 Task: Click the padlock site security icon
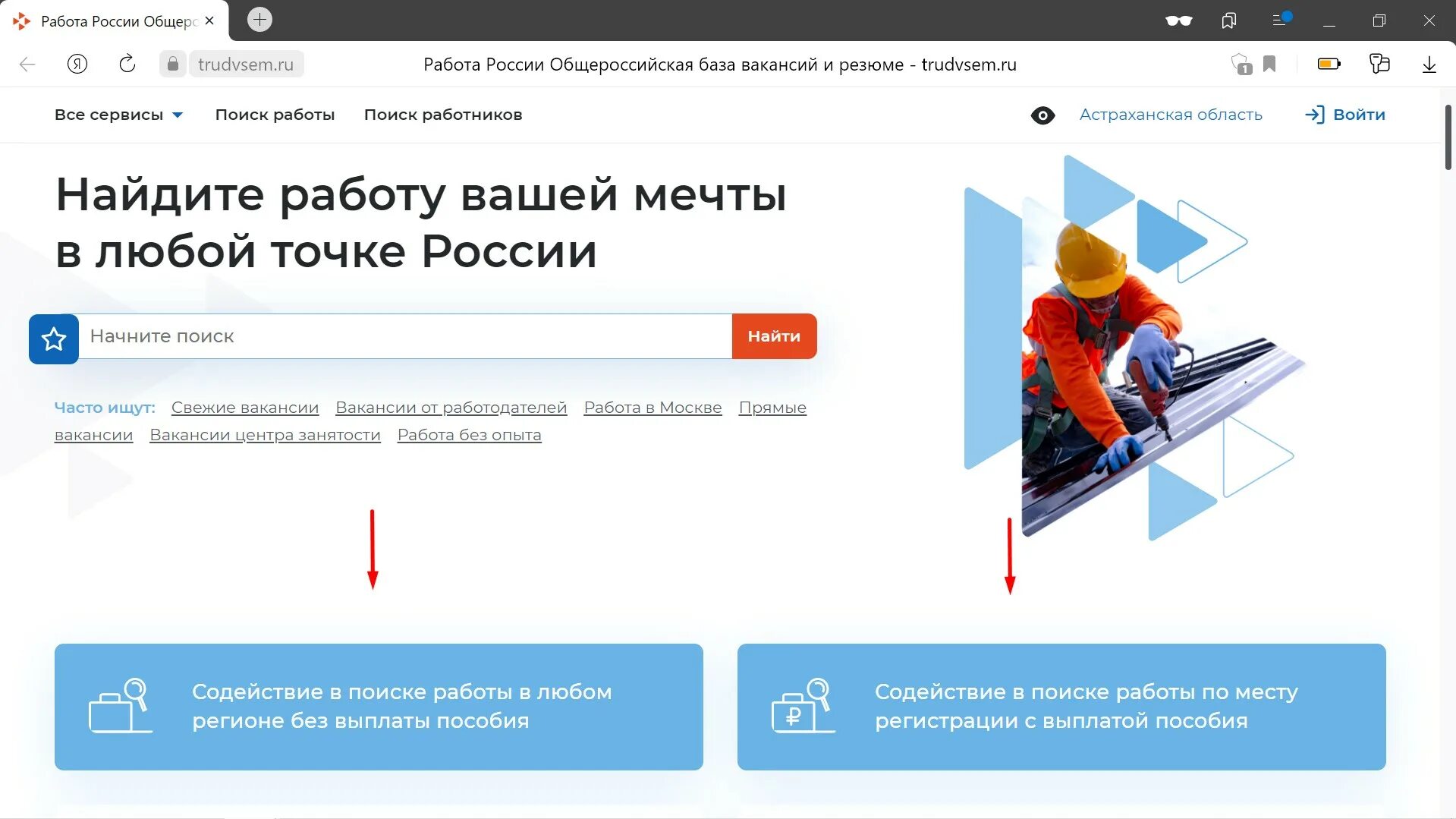pyautogui.click(x=173, y=65)
